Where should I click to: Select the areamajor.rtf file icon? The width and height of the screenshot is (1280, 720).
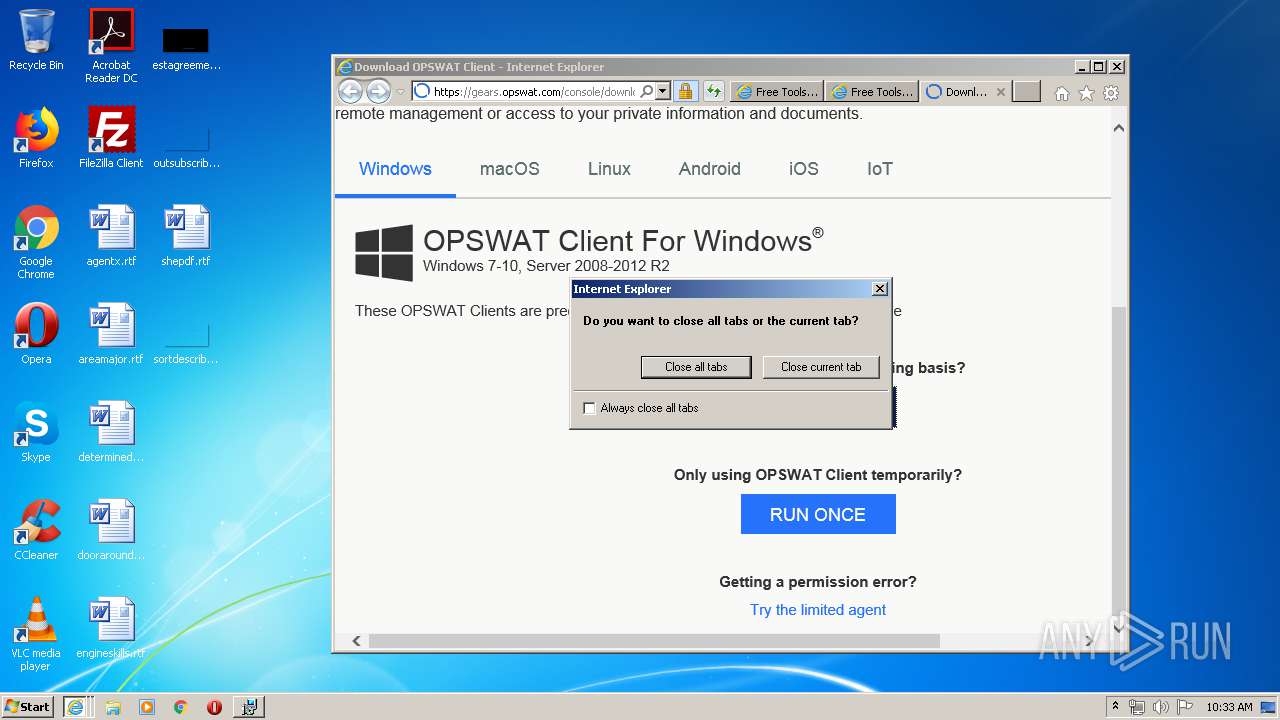coord(111,334)
